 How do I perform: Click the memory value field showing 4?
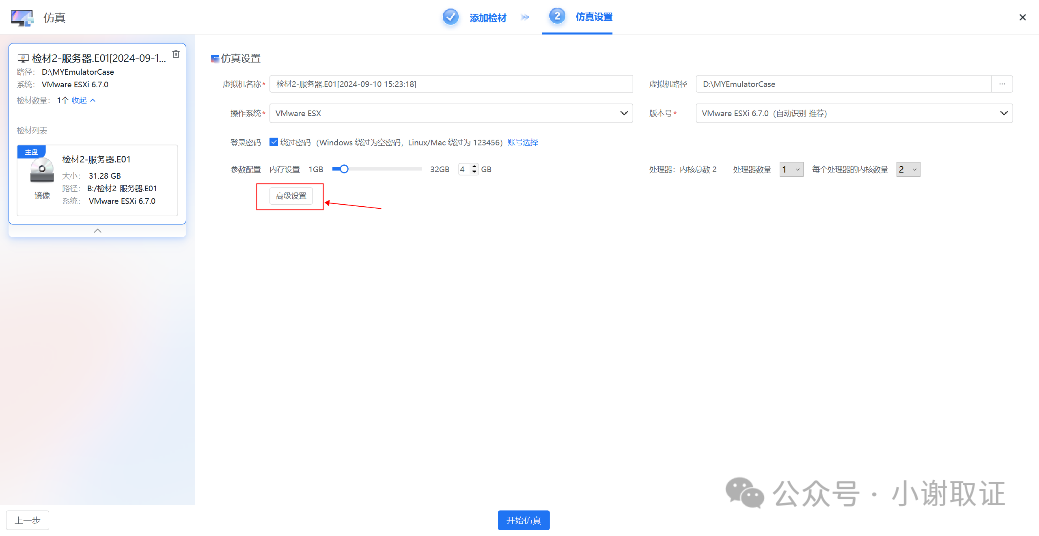click(x=465, y=170)
